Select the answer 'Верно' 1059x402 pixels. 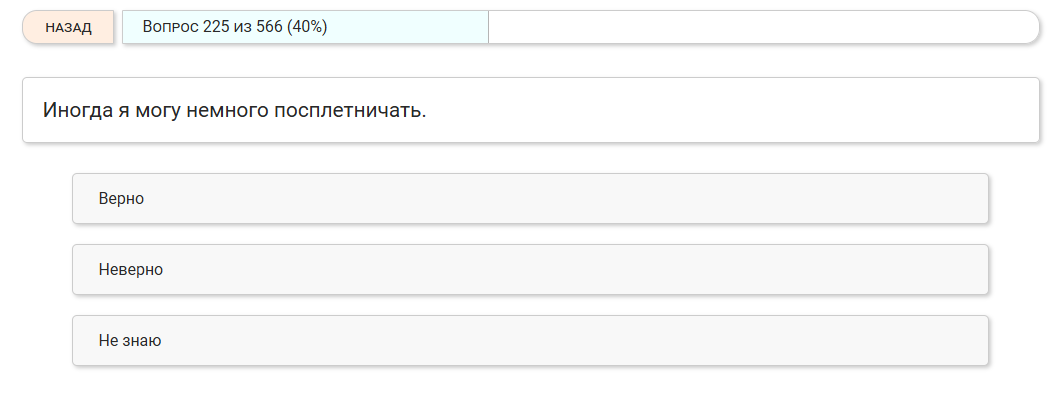(x=530, y=199)
